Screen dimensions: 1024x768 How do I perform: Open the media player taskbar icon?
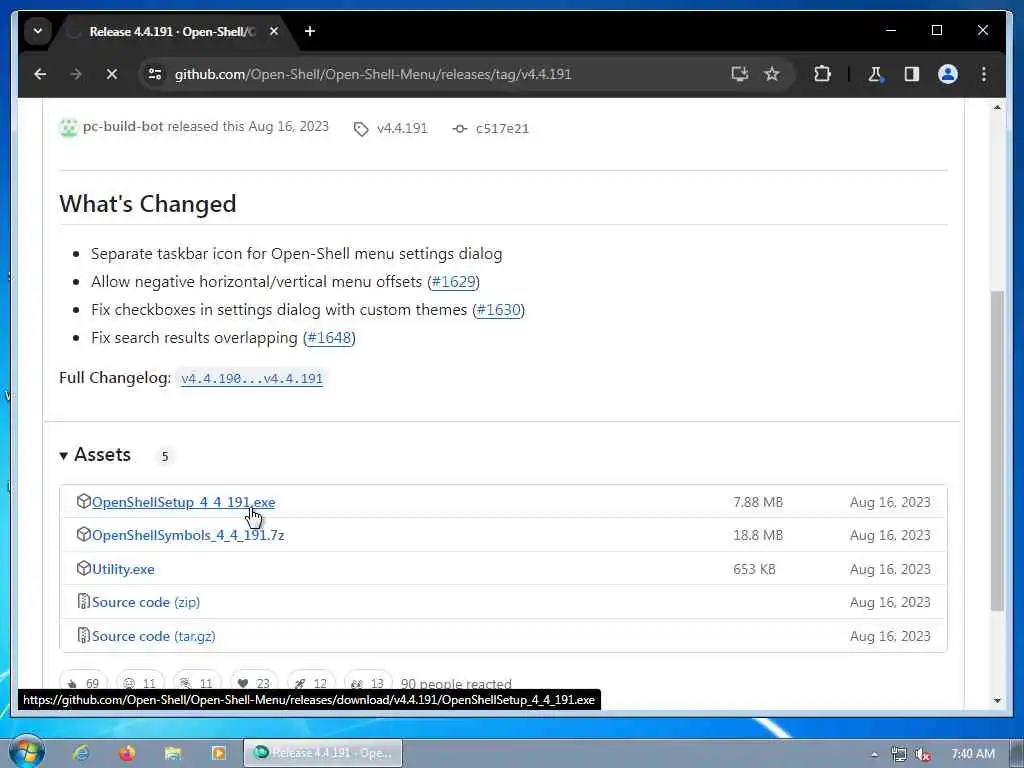tap(218, 753)
